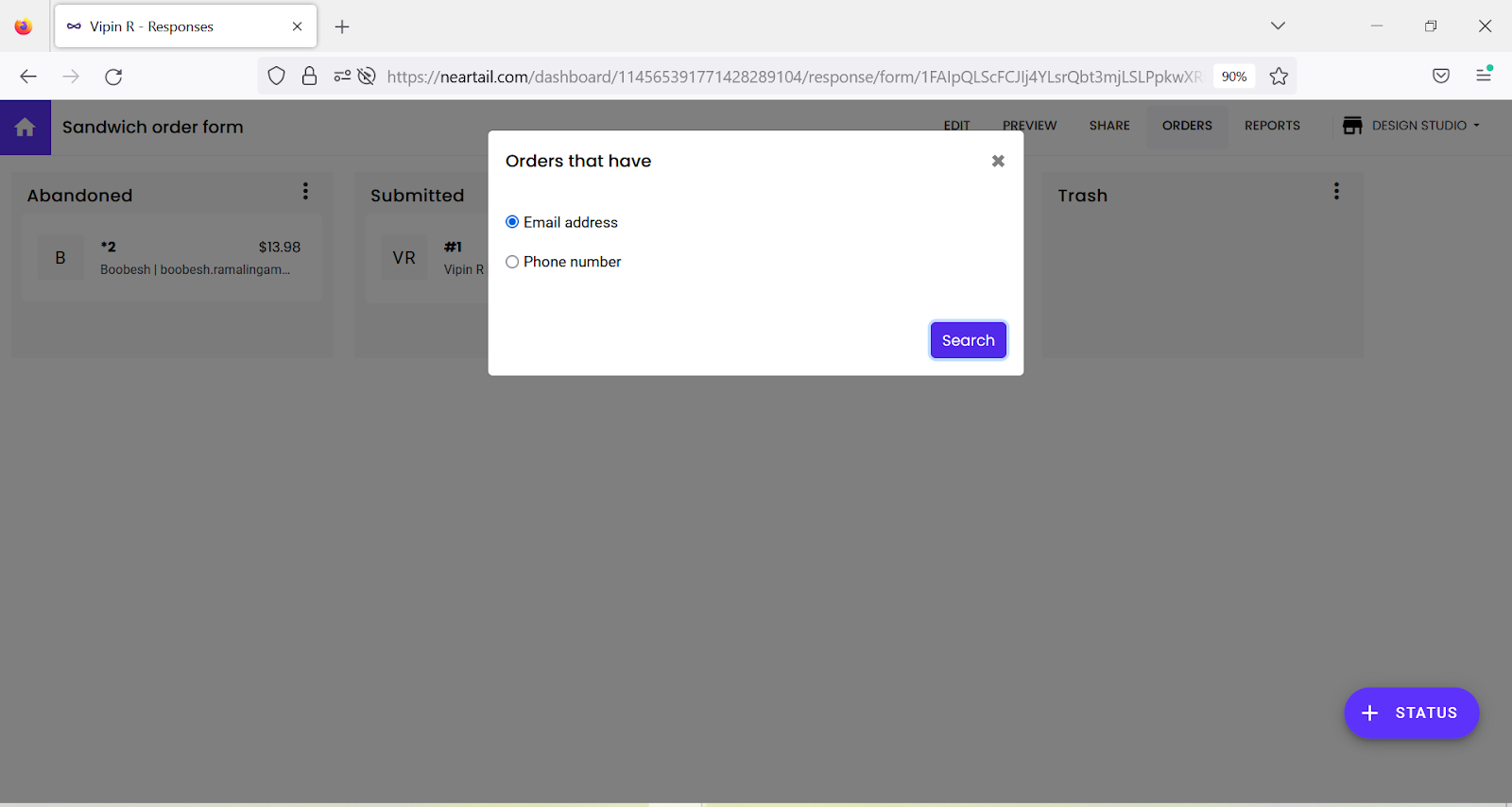This screenshot has width=1512, height=807.
Task: Click the Firefox logo icon
Action: [x=24, y=26]
